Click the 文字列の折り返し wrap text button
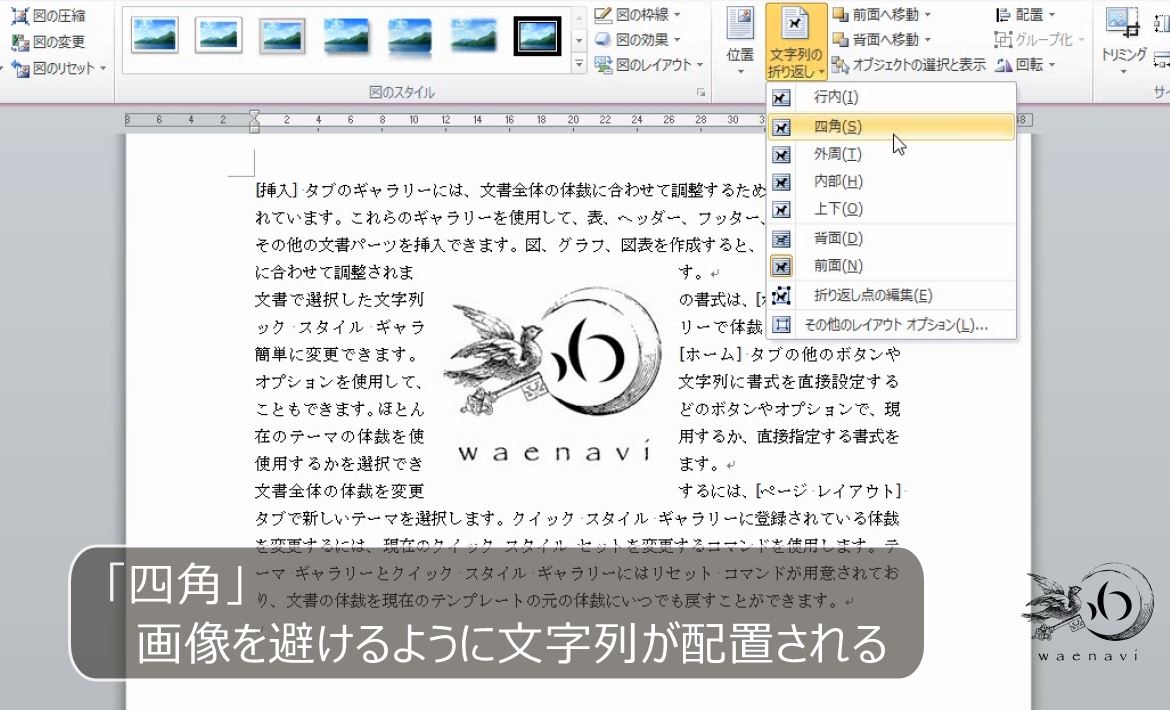Viewport: 1170px width, 710px height. [x=795, y=42]
